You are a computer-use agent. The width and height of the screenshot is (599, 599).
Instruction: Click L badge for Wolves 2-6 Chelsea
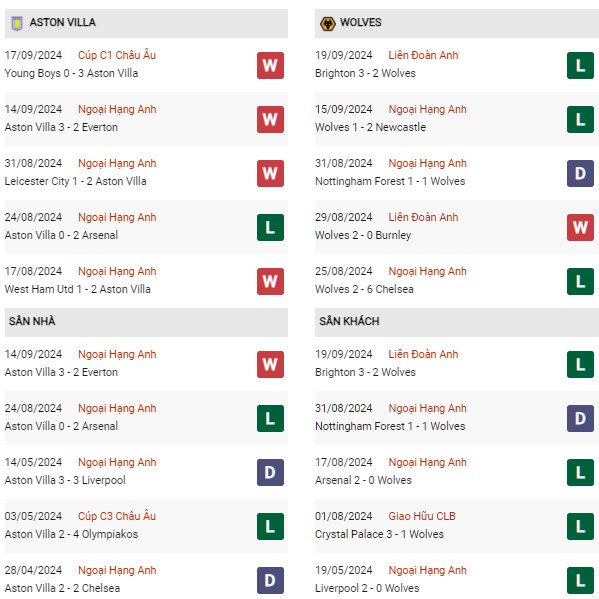[x=580, y=282]
